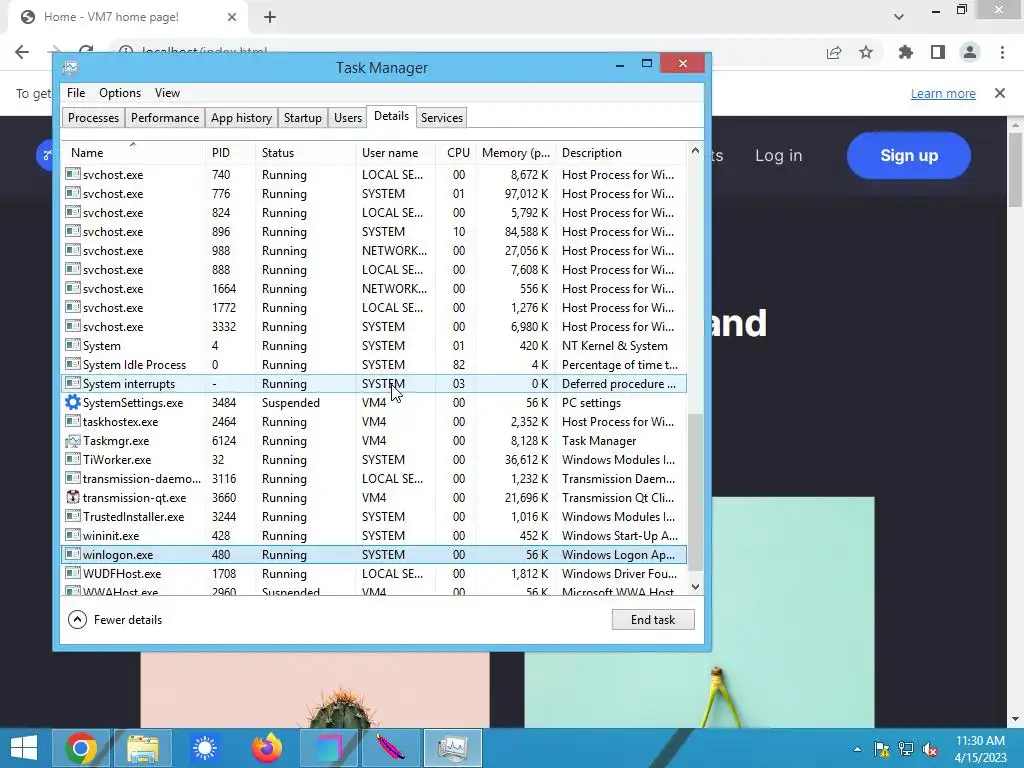Click the feather taskbar app icon
Image resolution: width=1024 pixels, height=768 pixels.
point(391,748)
